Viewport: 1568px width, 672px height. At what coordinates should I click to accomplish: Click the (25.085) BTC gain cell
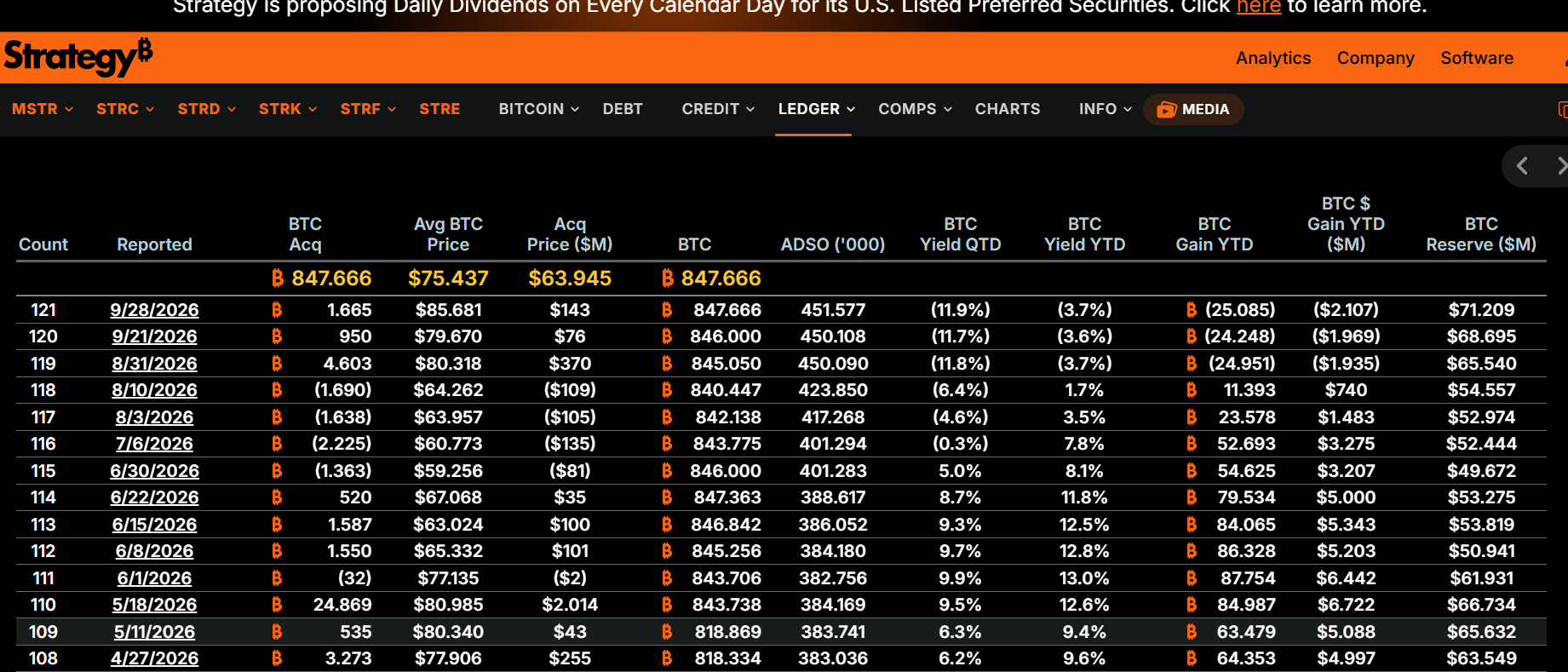1240,310
